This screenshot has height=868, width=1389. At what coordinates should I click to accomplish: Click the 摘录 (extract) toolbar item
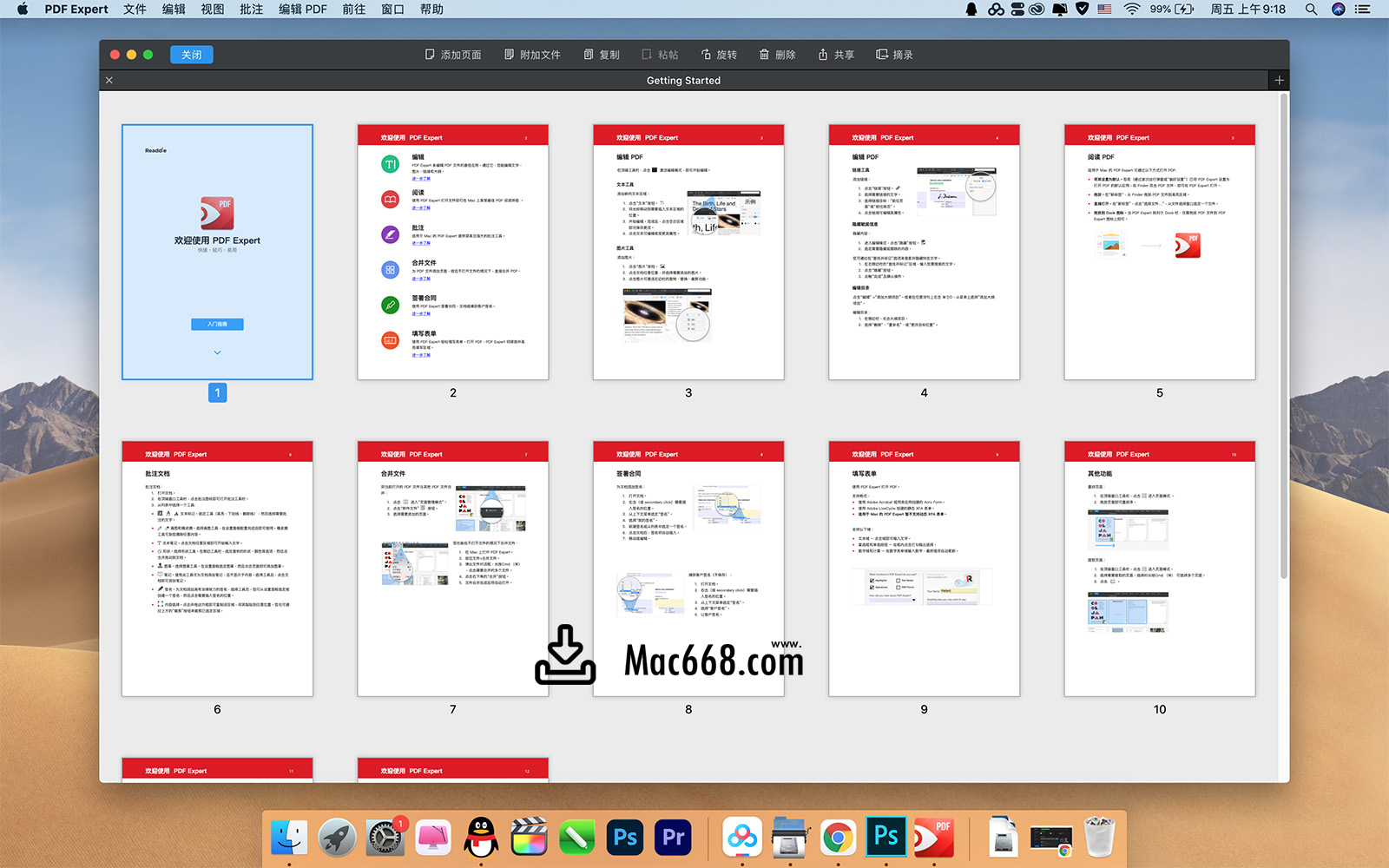click(x=894, y=55)
